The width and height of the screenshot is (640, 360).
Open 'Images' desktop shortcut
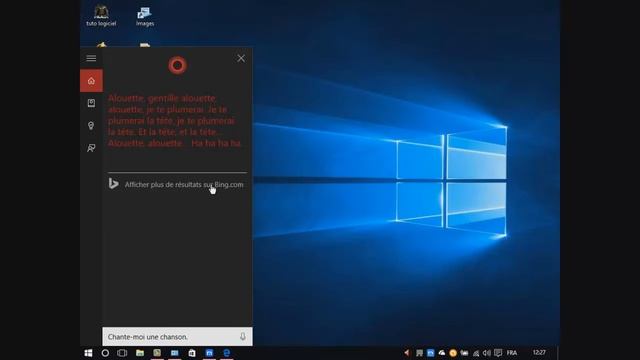pyautogui.click(x=145, y=17)
